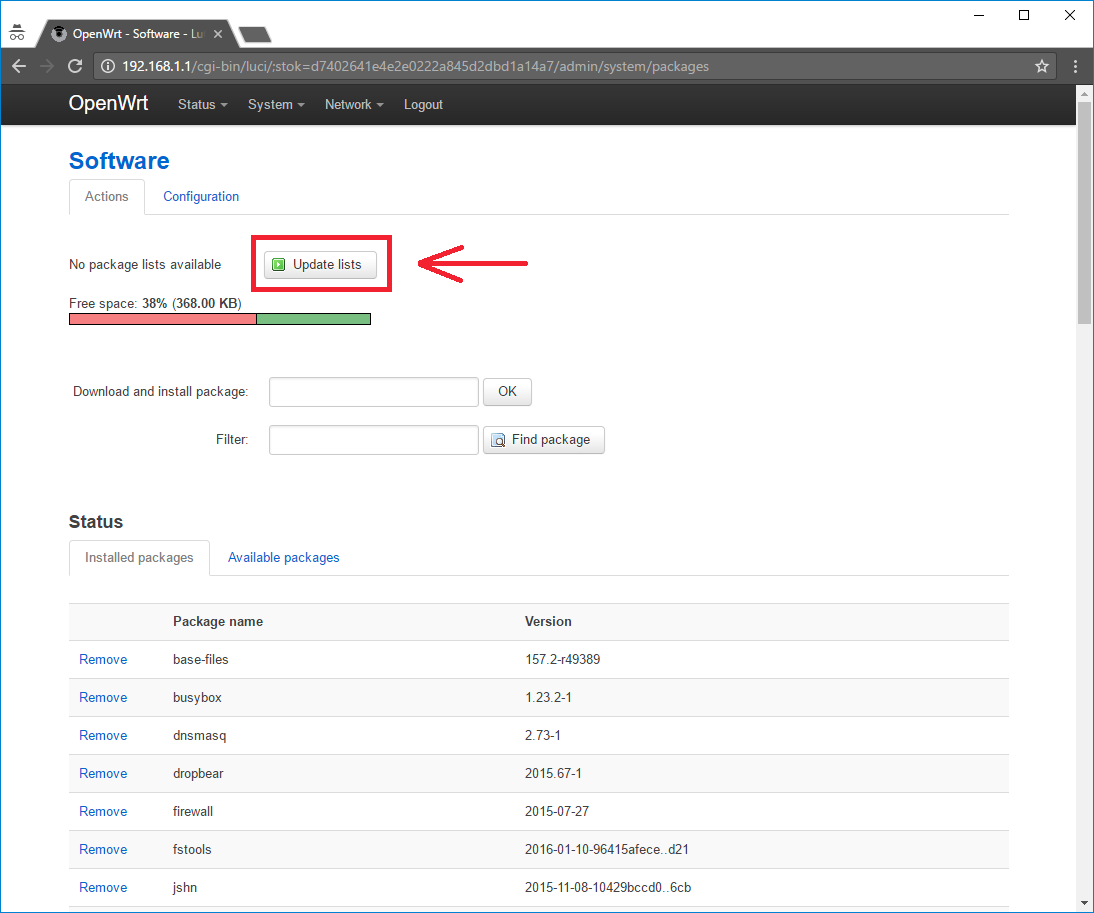
Task: Switch to the Available packages tab
Action: pyautogui.click(x=283, y=558)
